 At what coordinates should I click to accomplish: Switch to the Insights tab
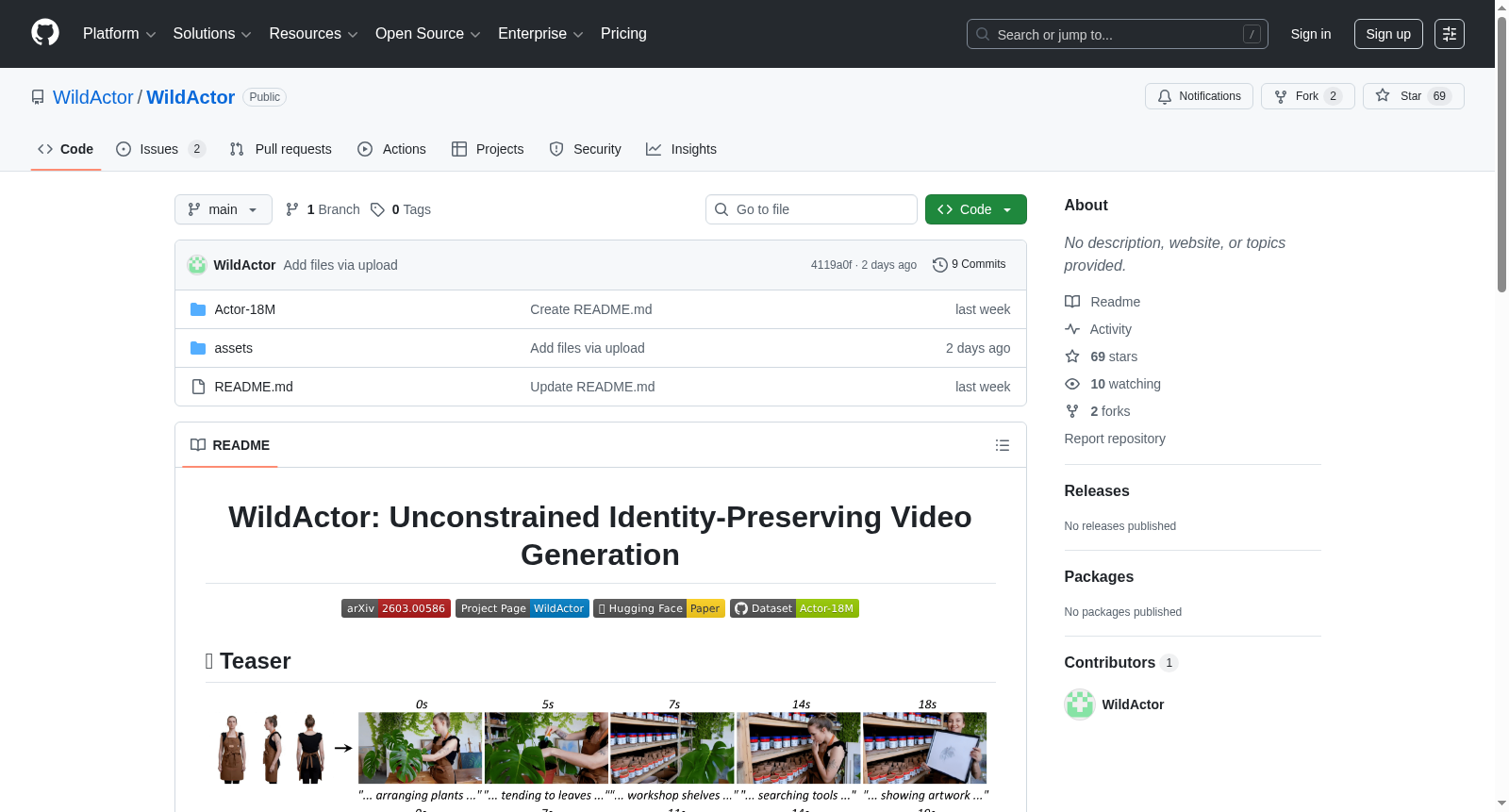tap(681, 149)
